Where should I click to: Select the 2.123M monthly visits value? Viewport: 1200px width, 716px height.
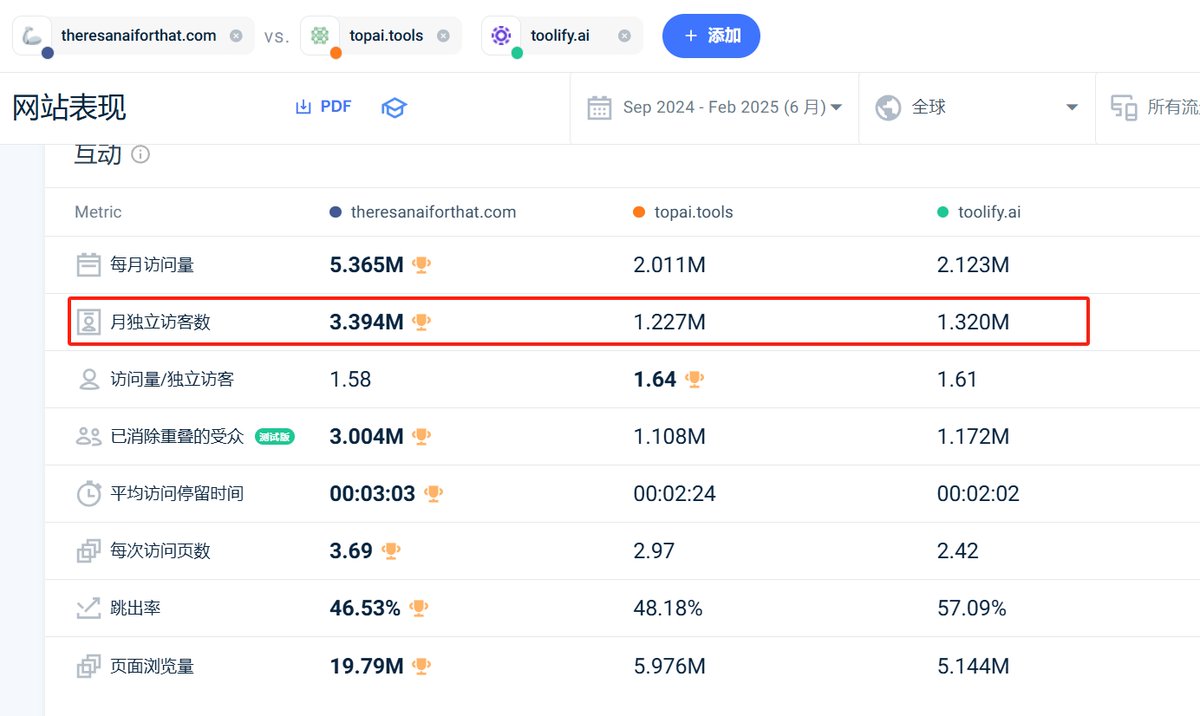point(973,265)
